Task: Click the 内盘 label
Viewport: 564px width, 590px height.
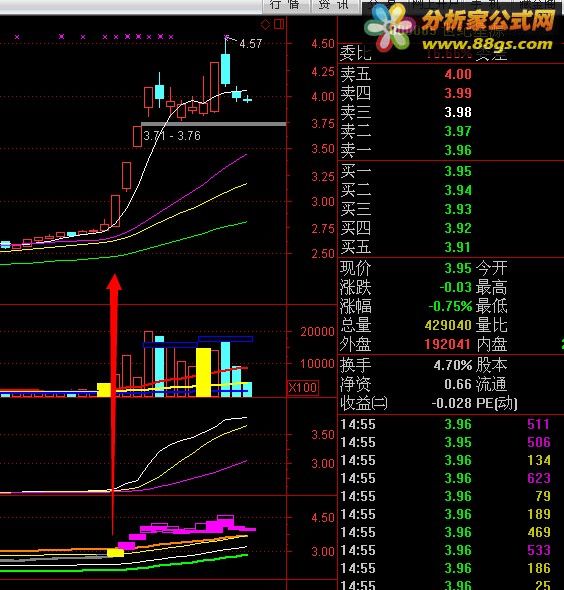Action: point(491,344)
